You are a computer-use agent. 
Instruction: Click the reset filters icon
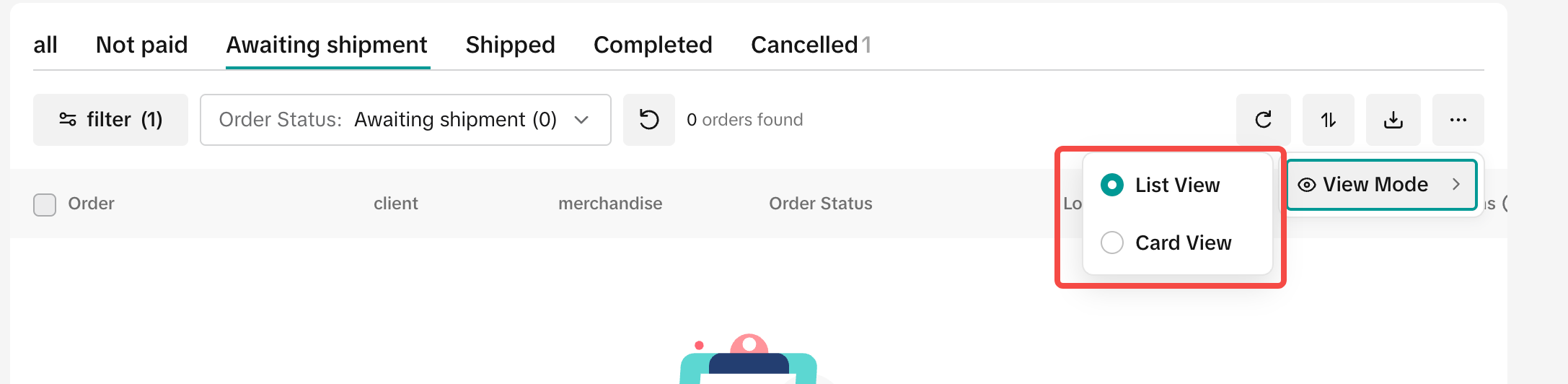[649, 120]
